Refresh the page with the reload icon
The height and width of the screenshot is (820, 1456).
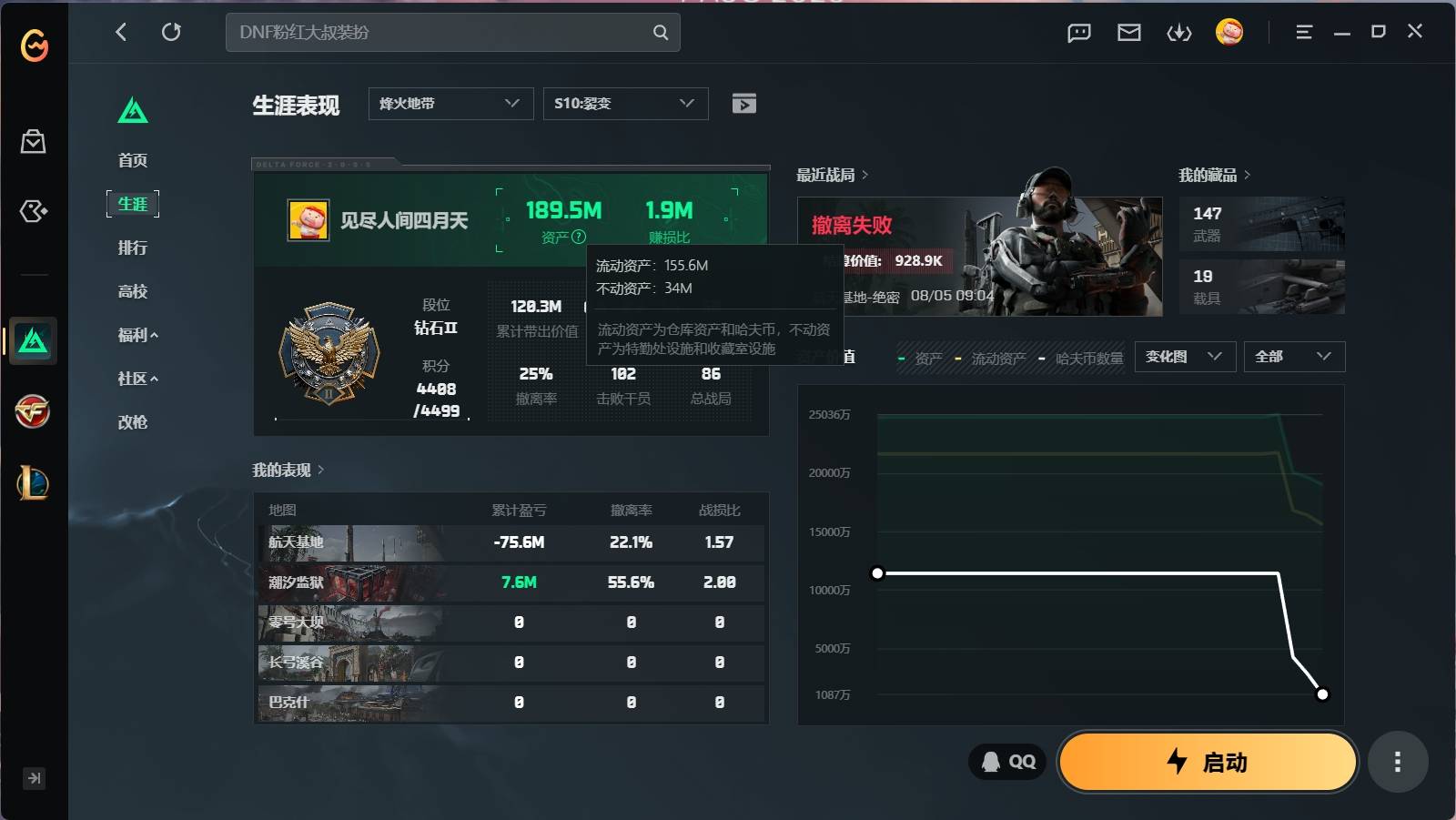(x=171, y=32)
